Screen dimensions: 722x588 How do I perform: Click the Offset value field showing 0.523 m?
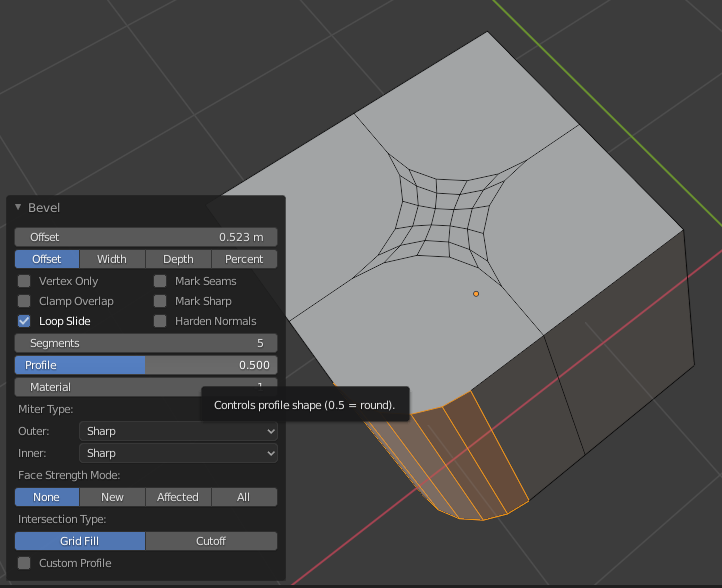[x=146, y=237]
